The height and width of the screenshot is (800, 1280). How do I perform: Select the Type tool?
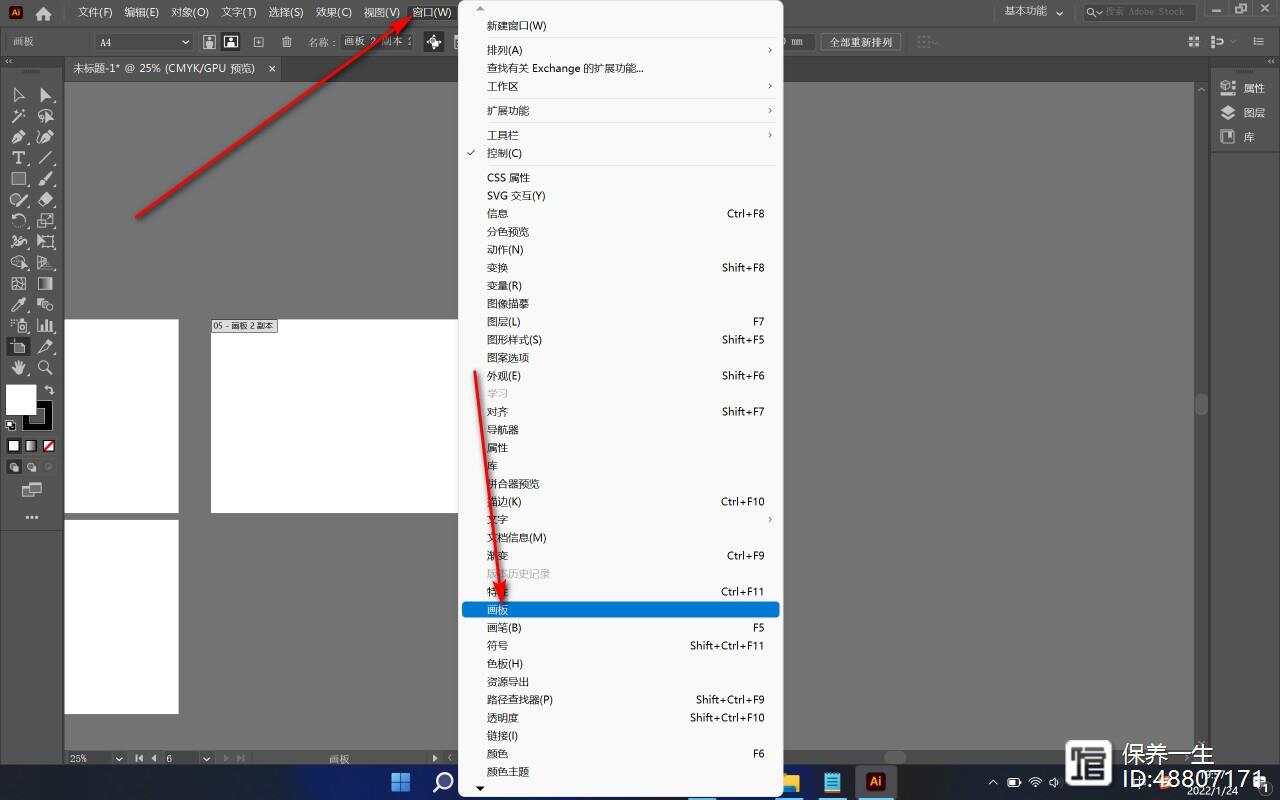[19, 158]
